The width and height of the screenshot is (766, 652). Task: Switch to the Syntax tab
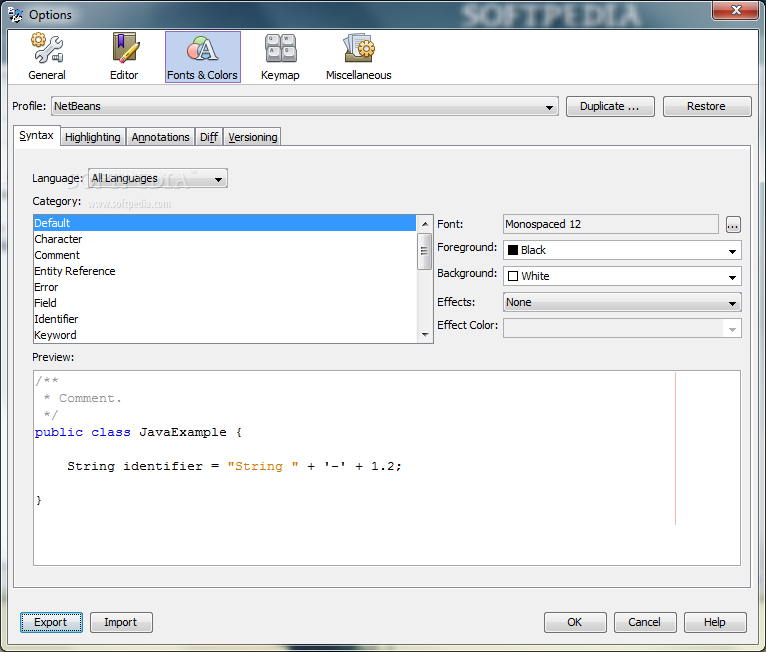click(x=37, y=136)
